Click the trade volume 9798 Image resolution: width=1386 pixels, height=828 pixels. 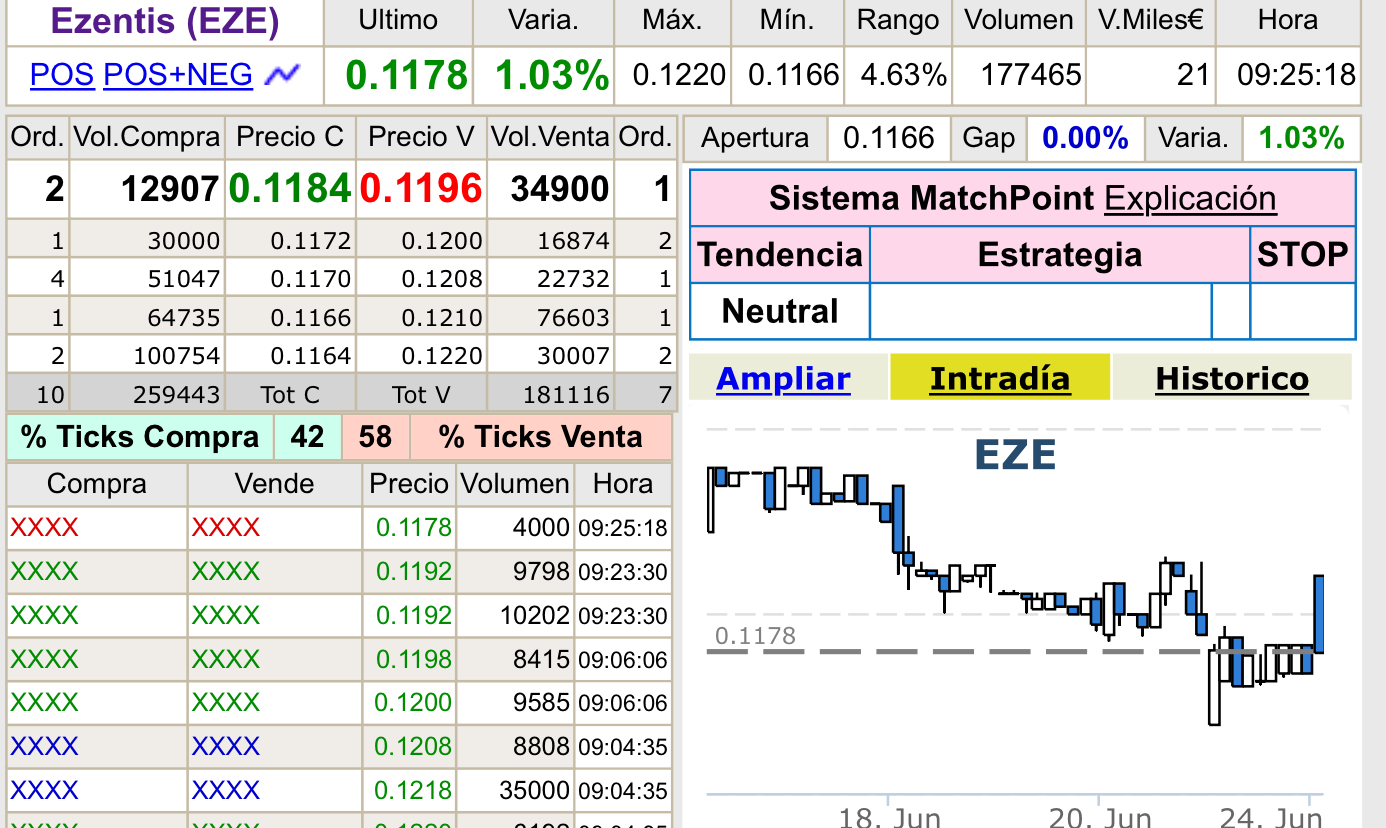coord(541,571)
